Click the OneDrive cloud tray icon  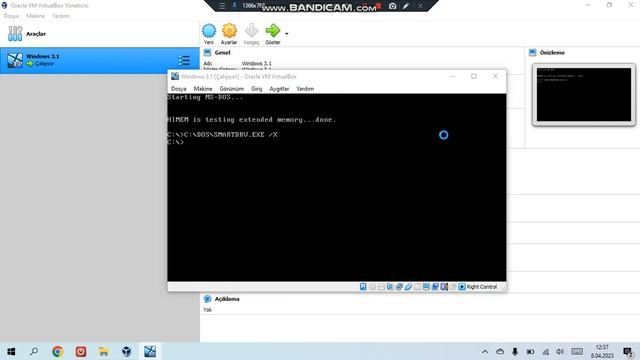(500, 351)
